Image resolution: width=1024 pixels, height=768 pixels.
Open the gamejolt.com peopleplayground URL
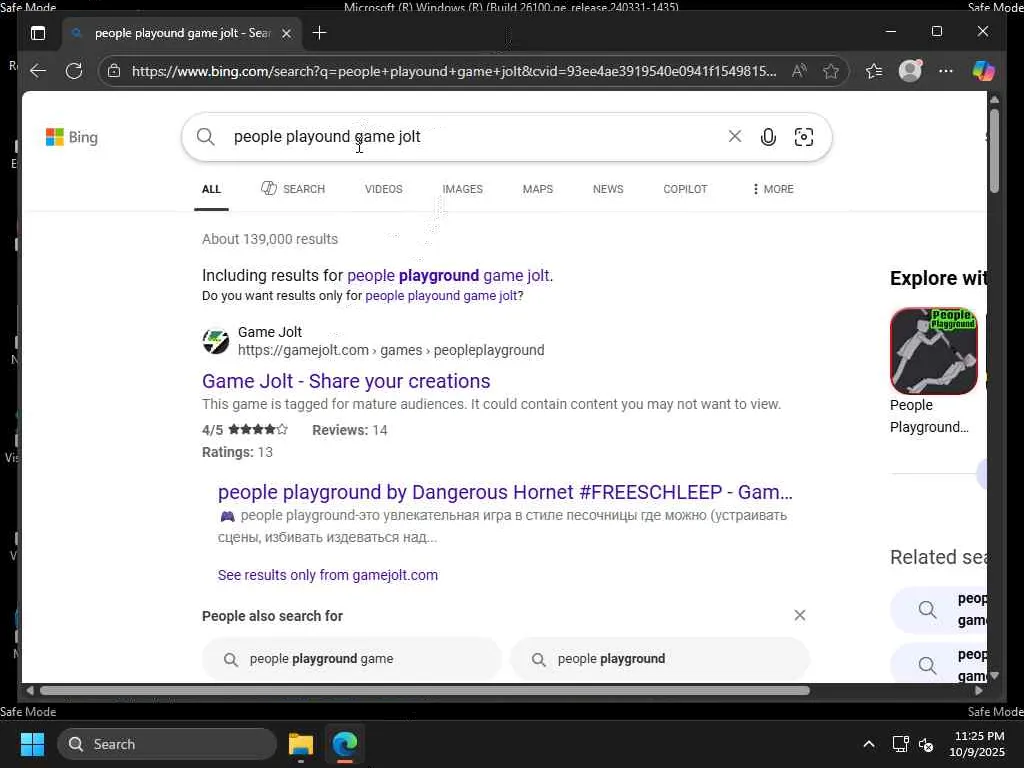point(391,351)
